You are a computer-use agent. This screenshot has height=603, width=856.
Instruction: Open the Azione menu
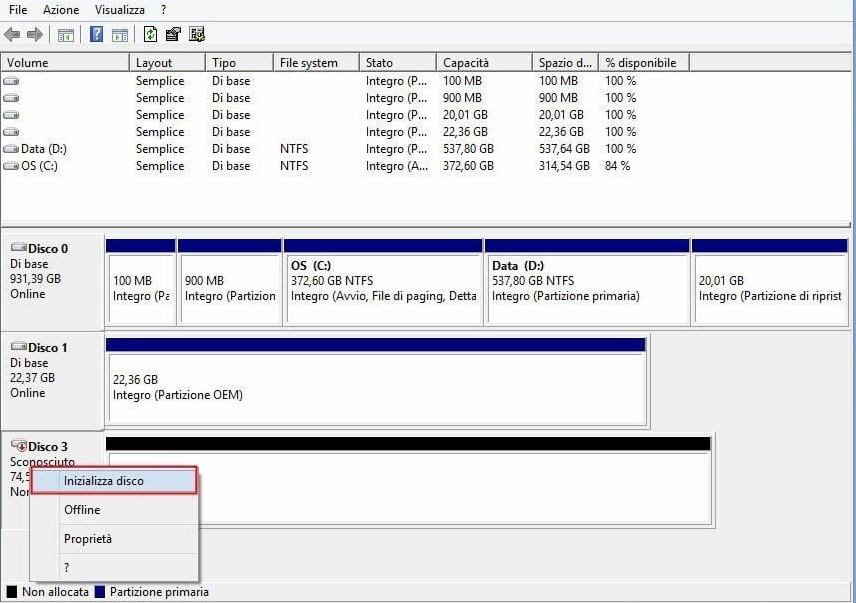click(x=61, y=9)
